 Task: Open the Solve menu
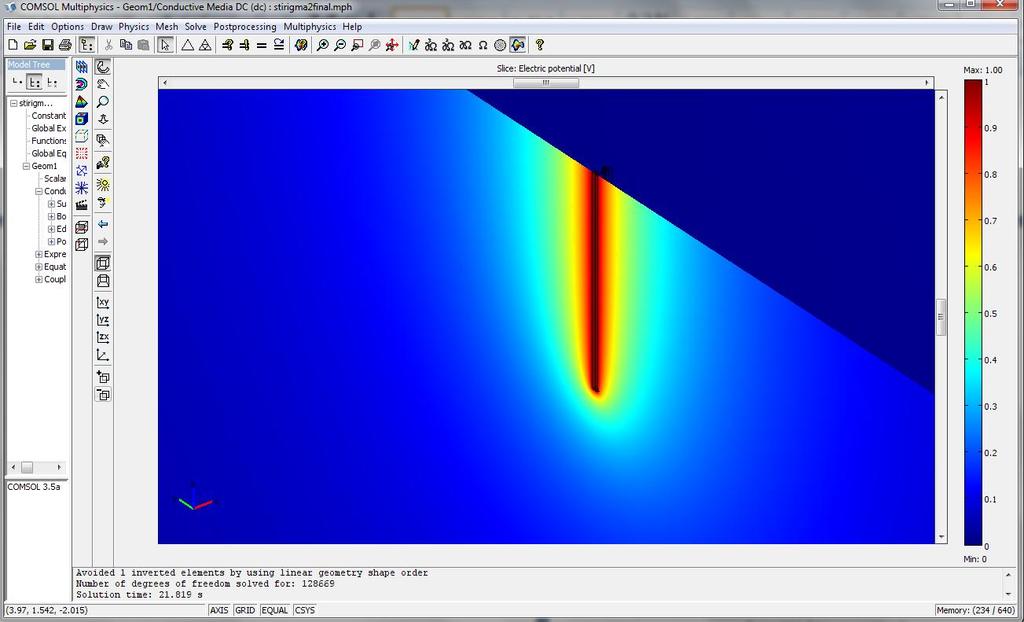tap(195, 27)
